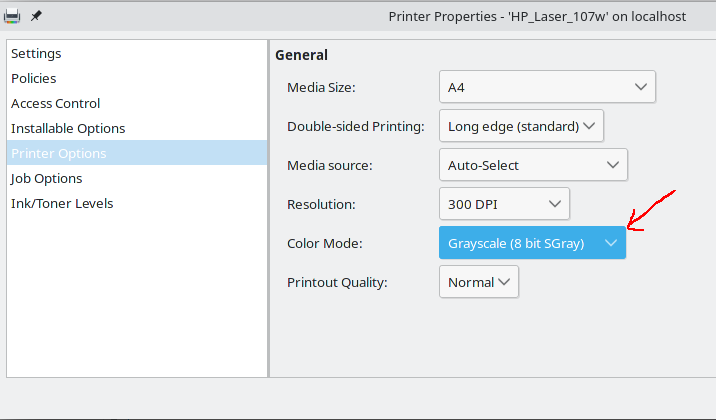Switch to the Job Options page
This screenshot has height=420, width=716.
(x=47, y=178)
